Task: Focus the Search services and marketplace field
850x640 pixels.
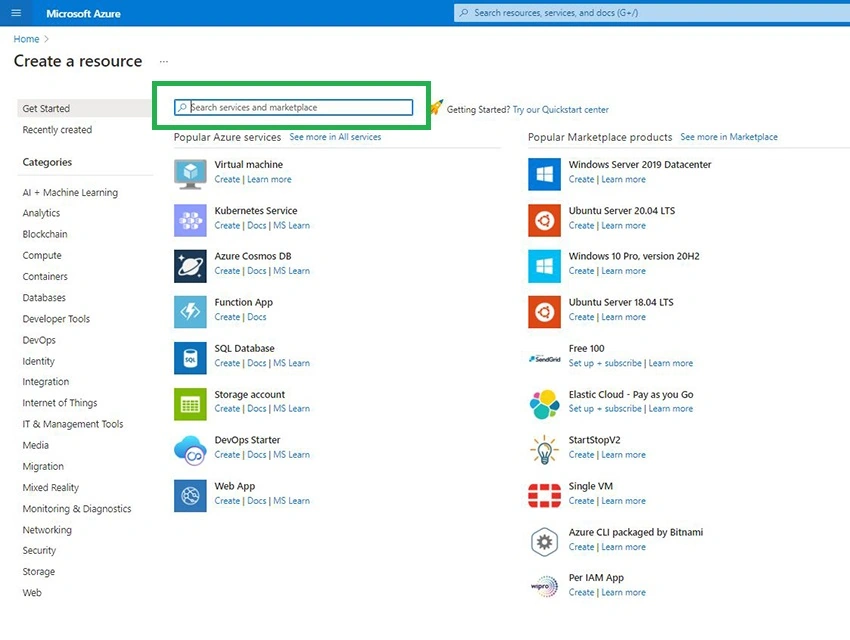Action: pos(293,107)
